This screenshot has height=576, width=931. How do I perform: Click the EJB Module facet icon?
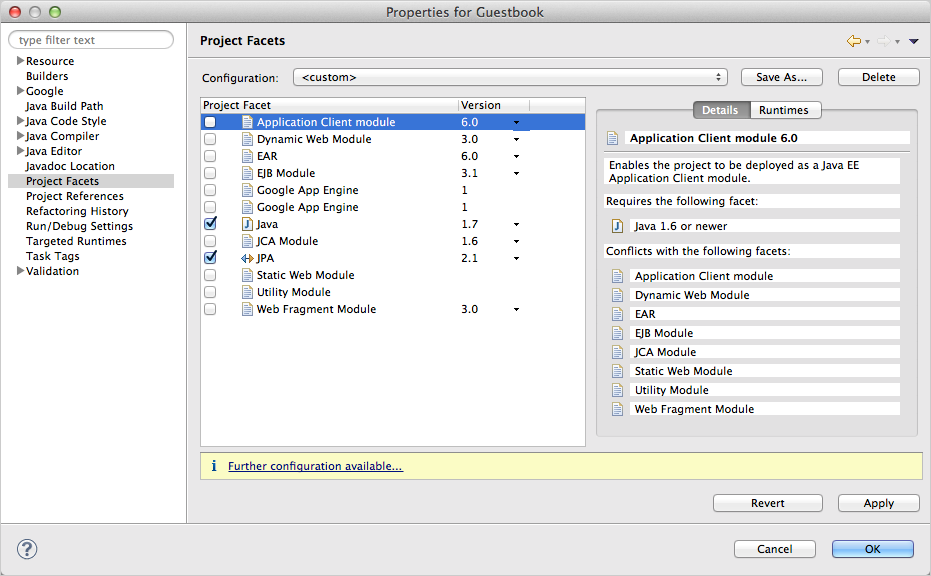(x=247, y=173)
